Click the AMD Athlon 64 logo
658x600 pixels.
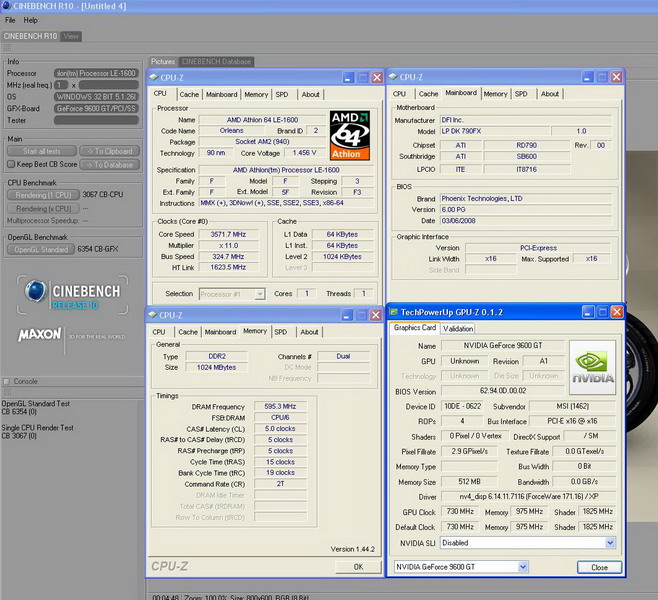(350, 135)
